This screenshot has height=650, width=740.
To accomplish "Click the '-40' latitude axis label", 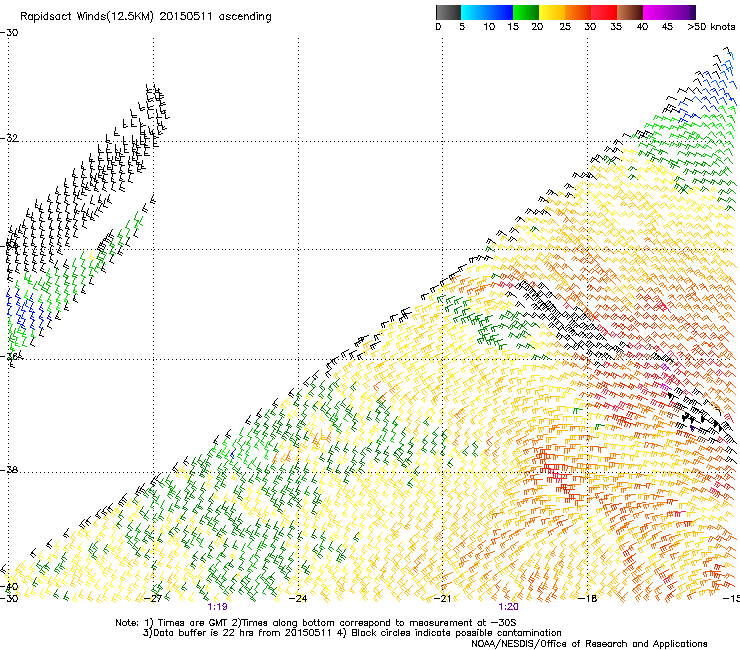I will tap(9, 587).
